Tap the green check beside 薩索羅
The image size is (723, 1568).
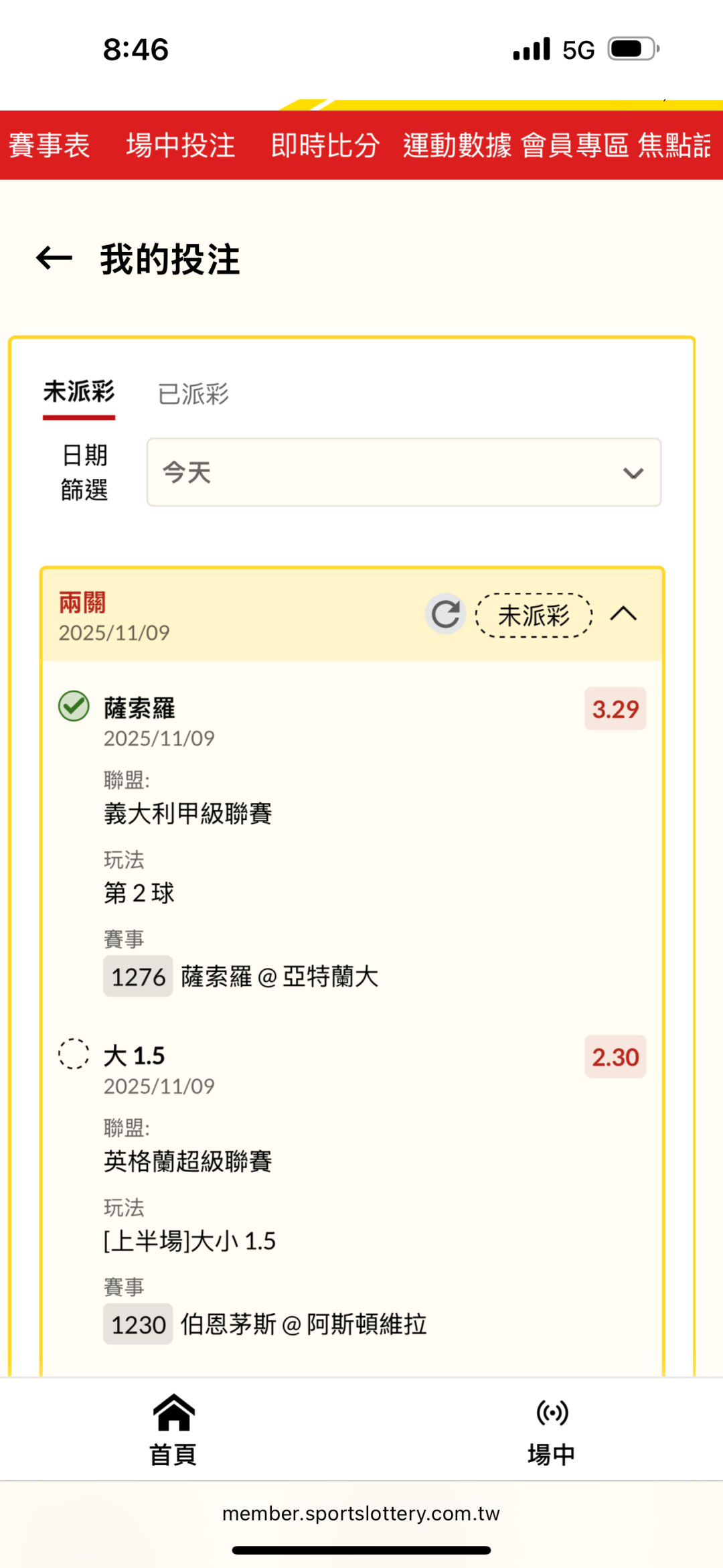tap(74, 706)
